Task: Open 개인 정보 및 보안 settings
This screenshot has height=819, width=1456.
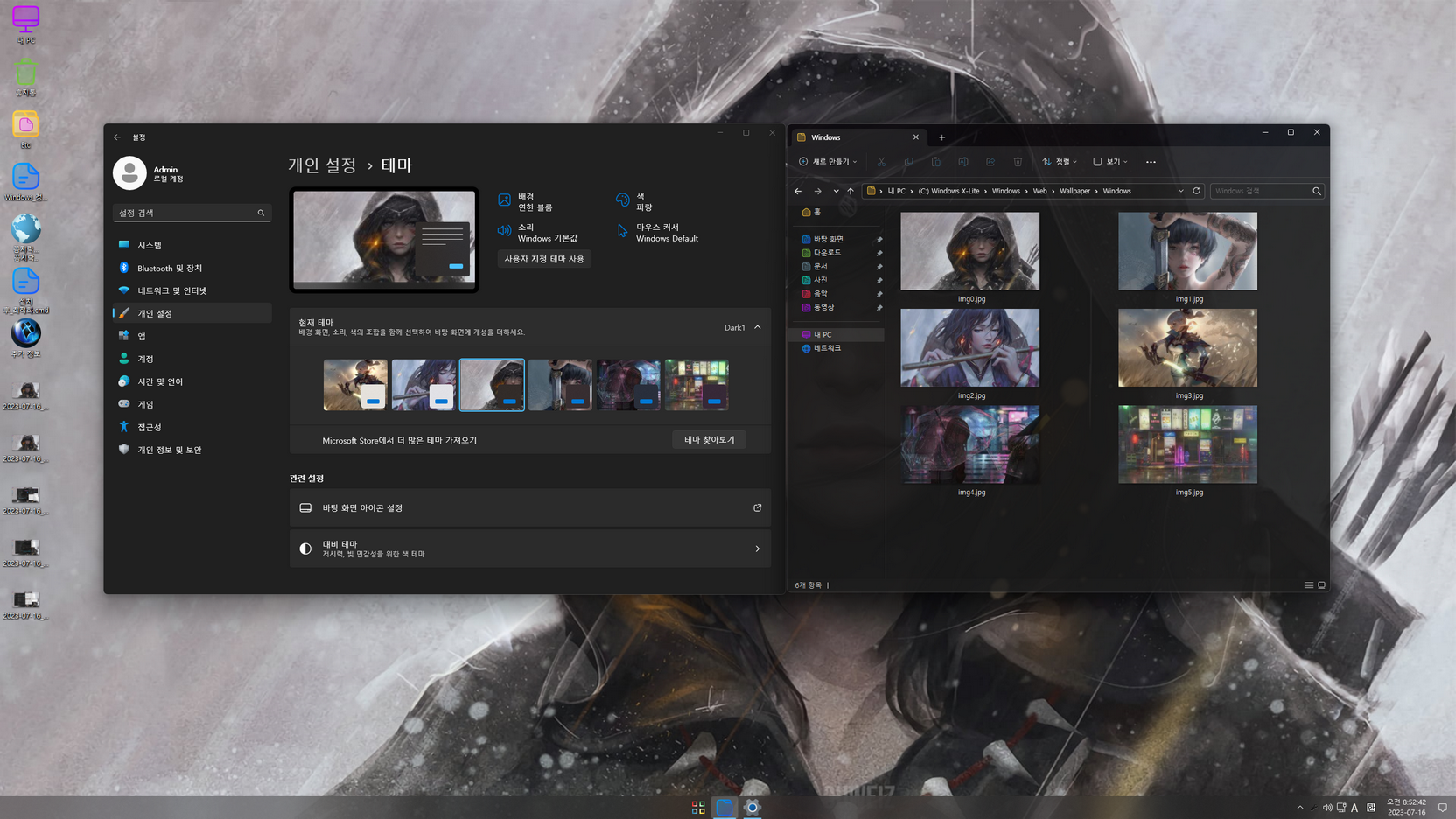Action: click(x=192, y=450)
